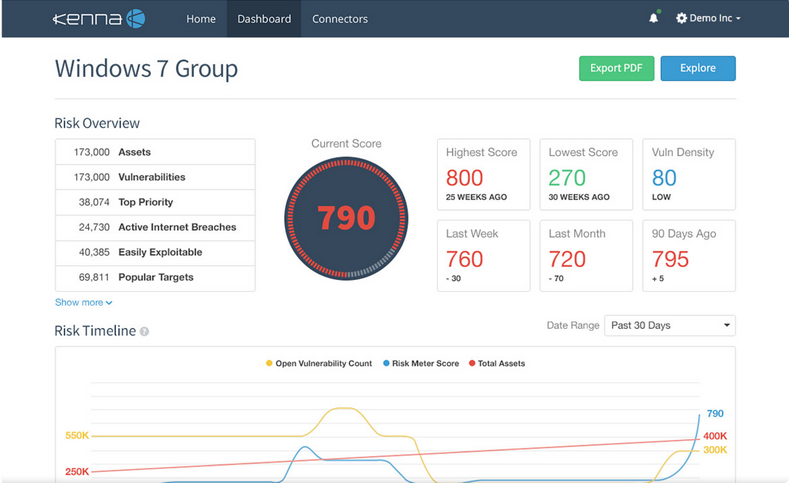Go to the Home tab
796x500 pixels.
(x=201, y=19)
